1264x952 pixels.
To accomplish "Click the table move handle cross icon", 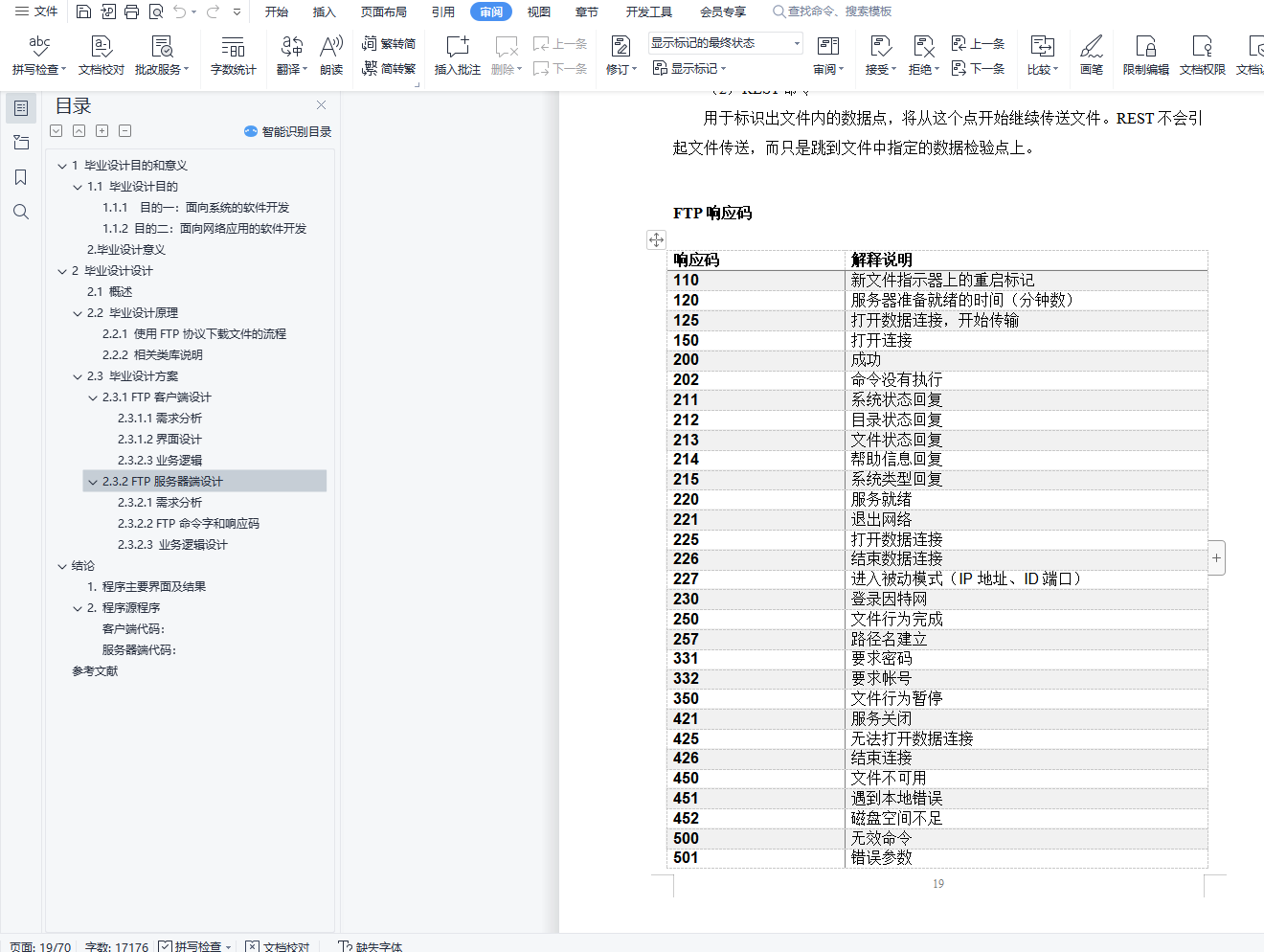I will 656,239.
